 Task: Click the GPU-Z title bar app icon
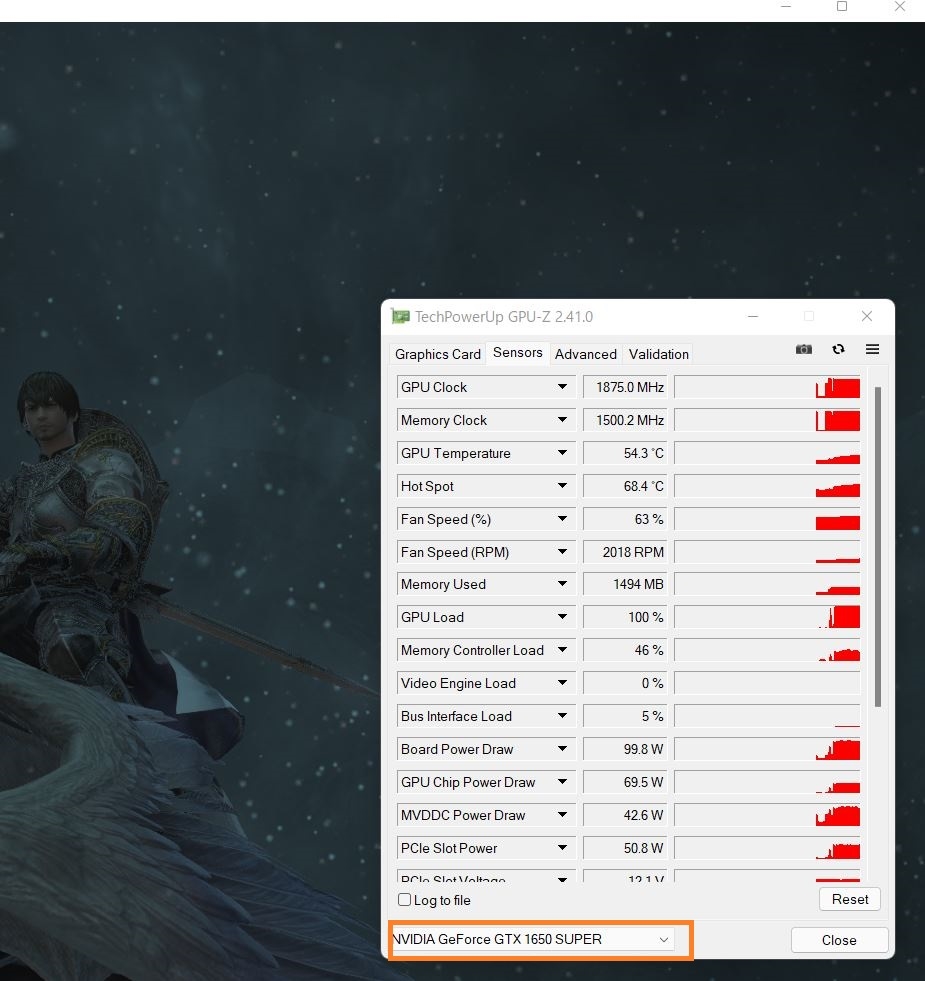click(x=400, y=317)
